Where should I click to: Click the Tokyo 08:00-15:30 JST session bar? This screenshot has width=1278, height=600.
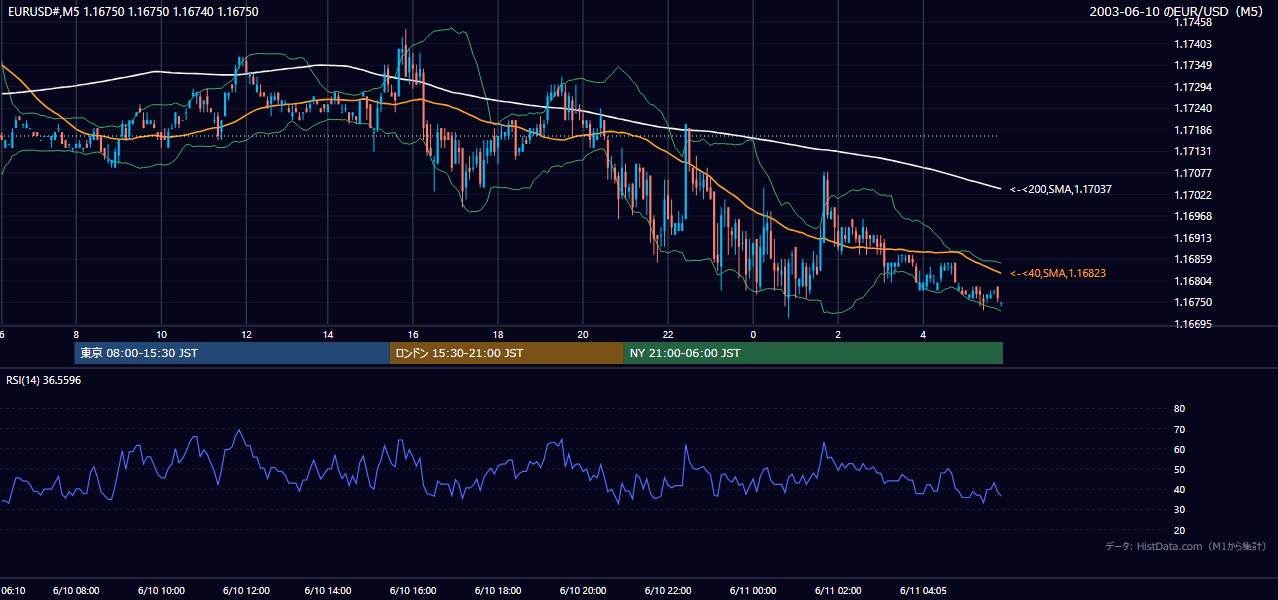(x=232, y=353)
